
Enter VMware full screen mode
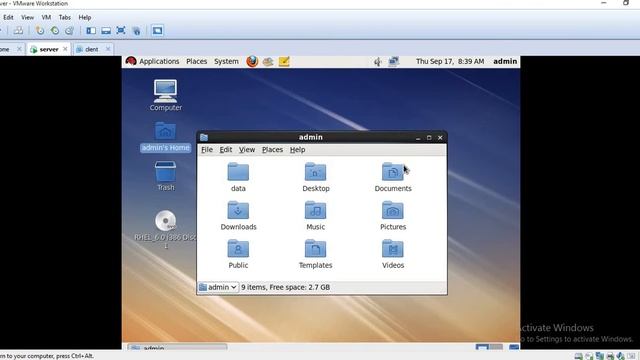[121, 31]
